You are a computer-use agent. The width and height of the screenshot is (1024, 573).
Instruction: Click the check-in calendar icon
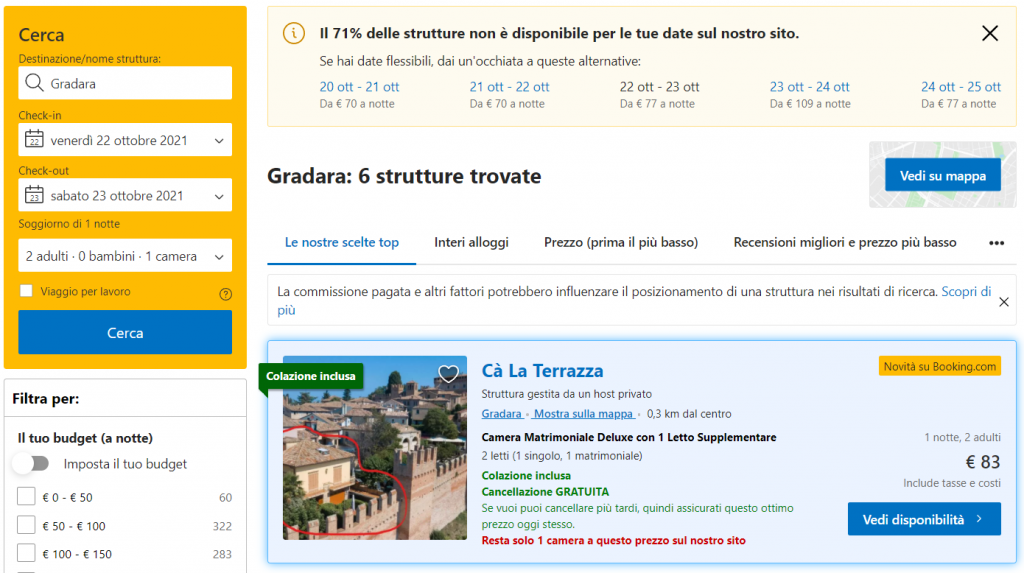click(x=34, y=140)
